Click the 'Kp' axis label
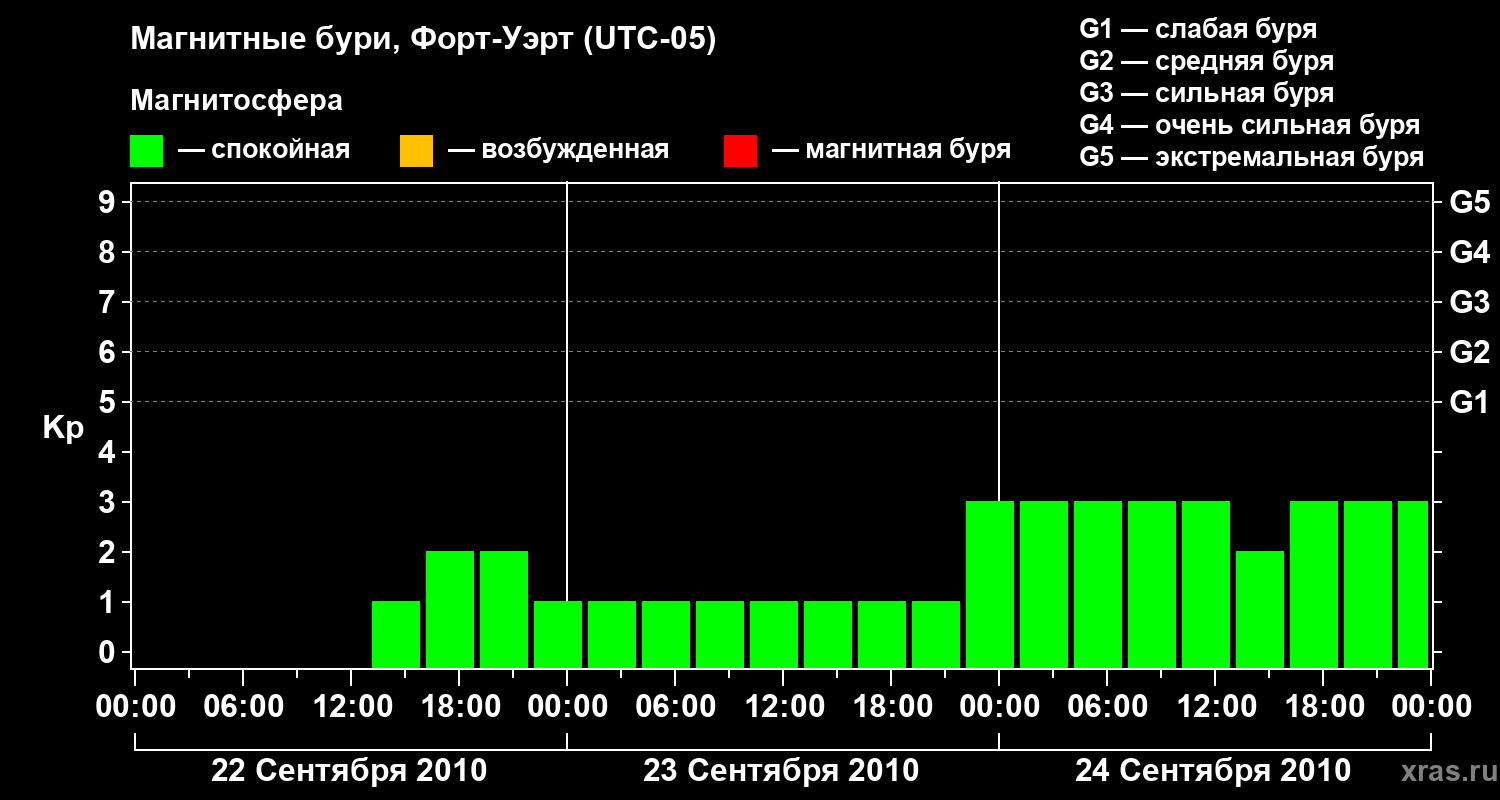Viewport: 1500px width, 800px height. point(63,429)
